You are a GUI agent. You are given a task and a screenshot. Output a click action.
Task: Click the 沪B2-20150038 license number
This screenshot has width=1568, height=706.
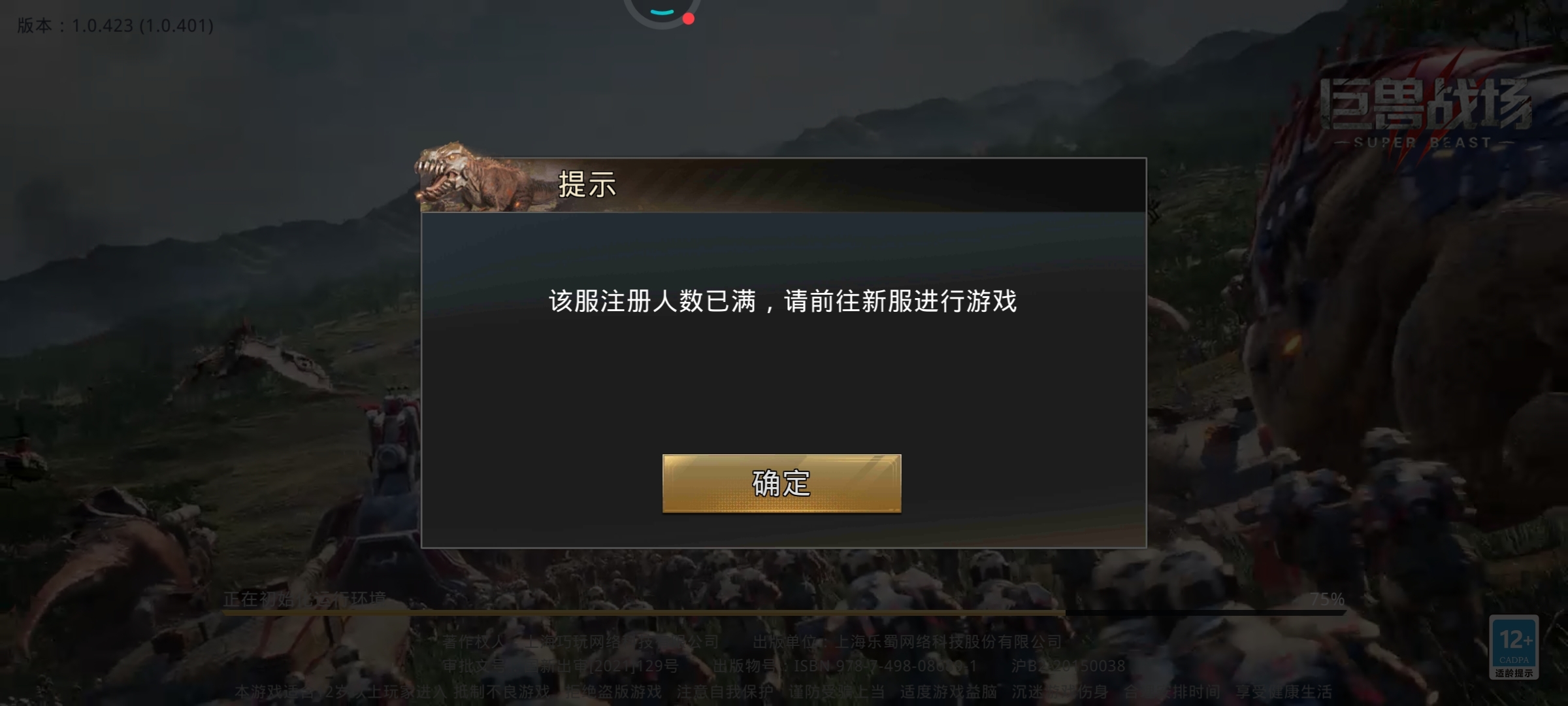tap(1068, 666)
